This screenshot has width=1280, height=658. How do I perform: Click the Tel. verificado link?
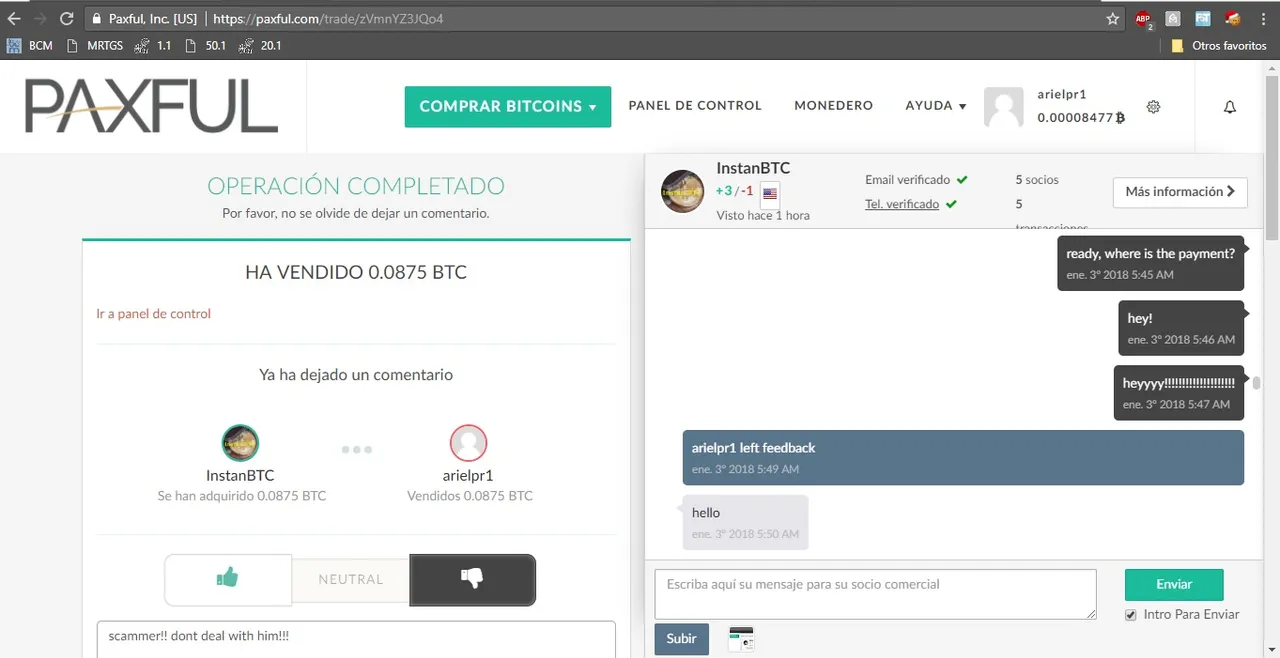pyautogui.click(x=902, y=204)
